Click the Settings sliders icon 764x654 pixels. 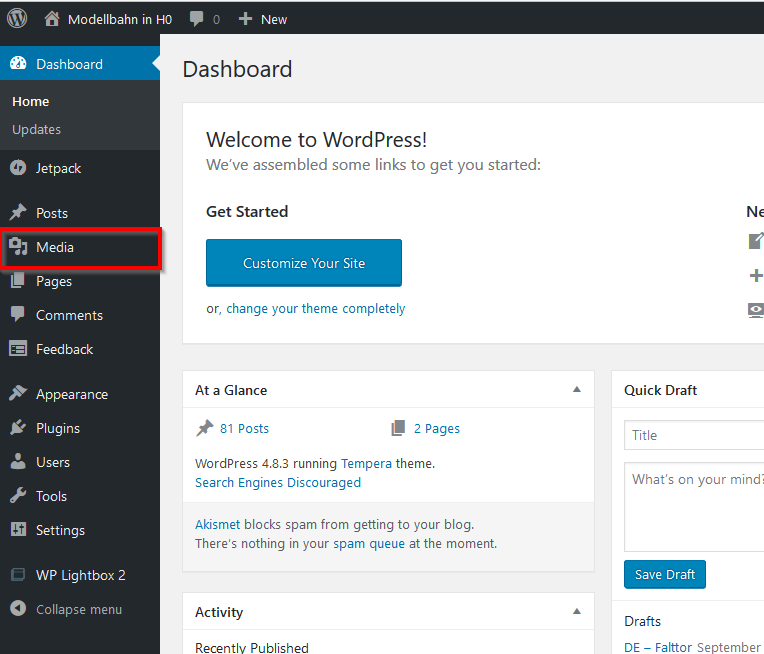[18, 530]
